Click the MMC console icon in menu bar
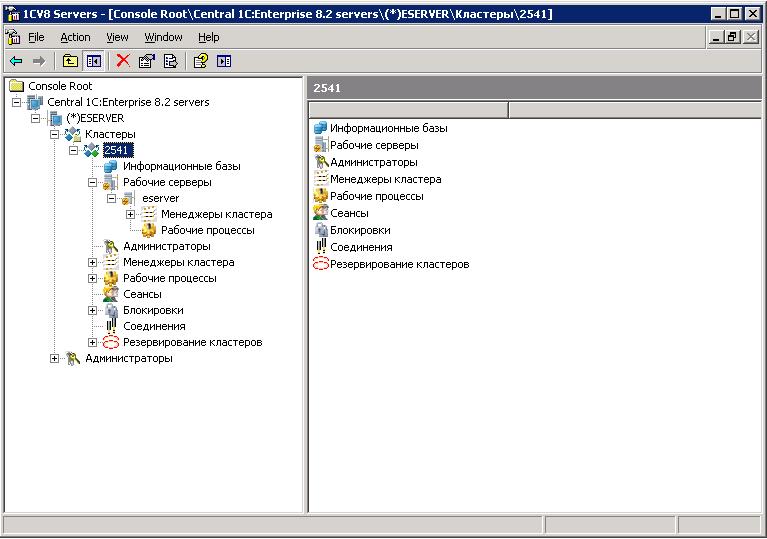 (13, 37)
